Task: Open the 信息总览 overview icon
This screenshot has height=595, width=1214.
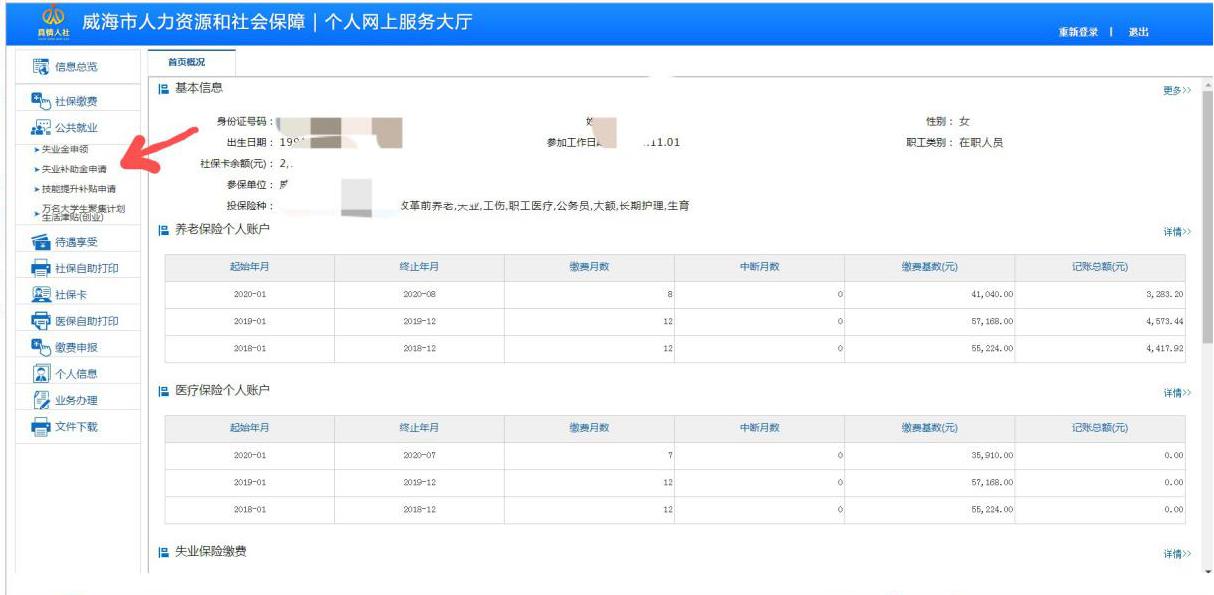Action: click(41, 67)
